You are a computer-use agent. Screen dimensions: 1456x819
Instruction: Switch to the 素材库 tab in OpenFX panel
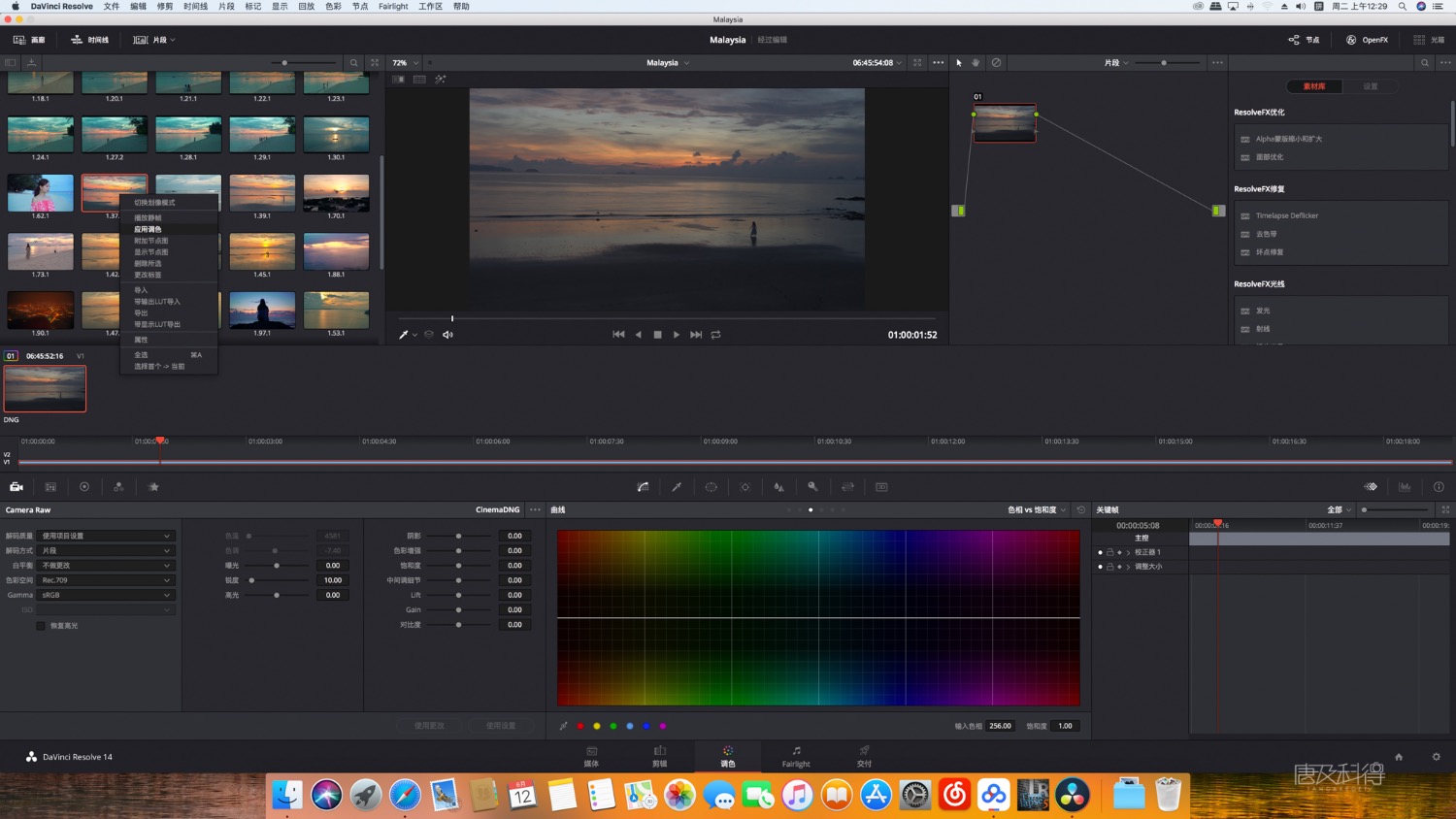pyautogui.click(x=1314, y=86)
